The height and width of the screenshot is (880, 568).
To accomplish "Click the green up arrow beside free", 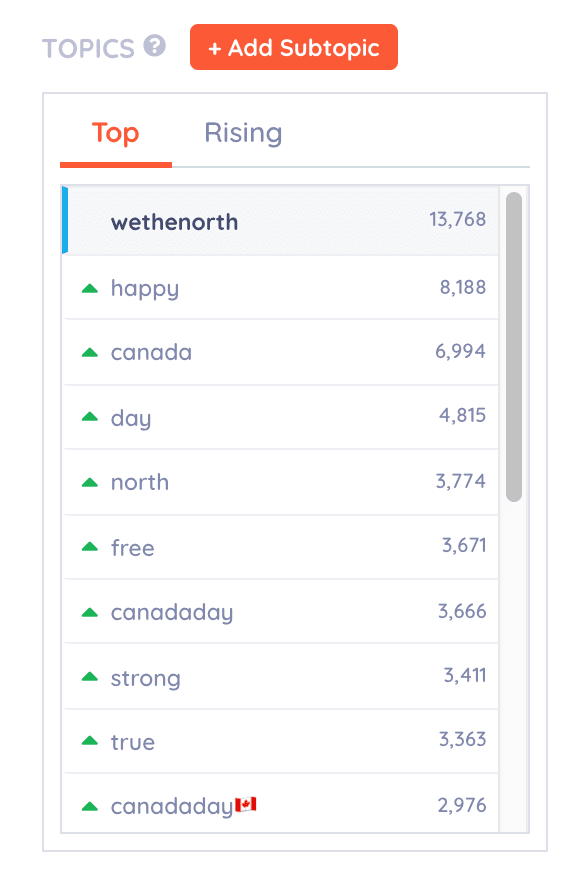I will tap(90, 546).
